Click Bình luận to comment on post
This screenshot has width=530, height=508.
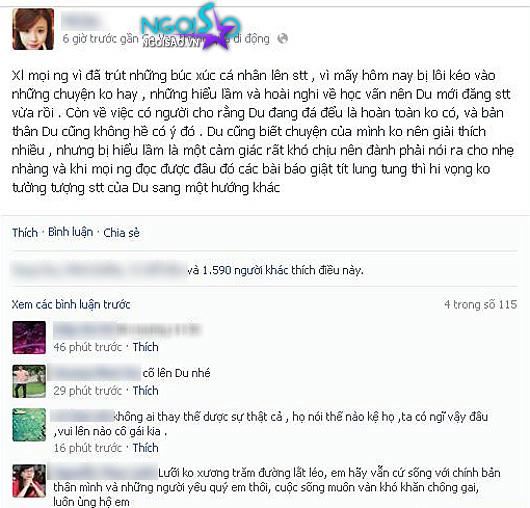[70, 232]
